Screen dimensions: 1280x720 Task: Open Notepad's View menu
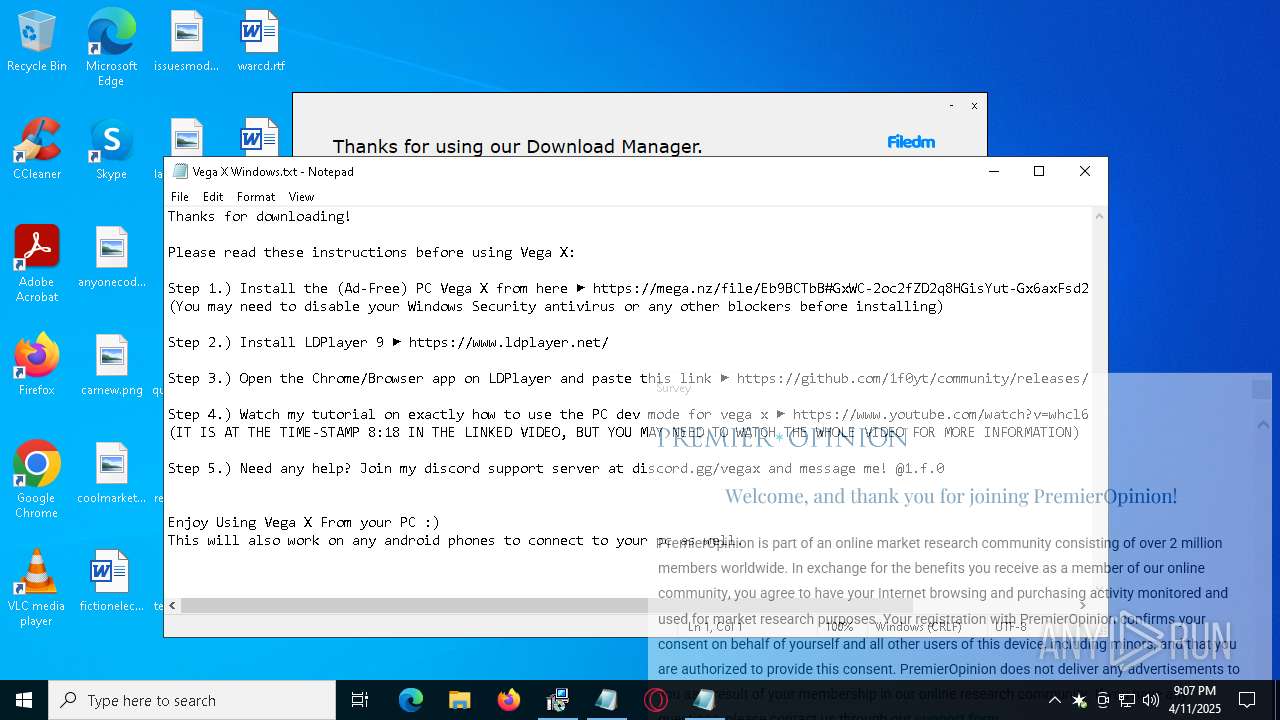pos(301,197)
